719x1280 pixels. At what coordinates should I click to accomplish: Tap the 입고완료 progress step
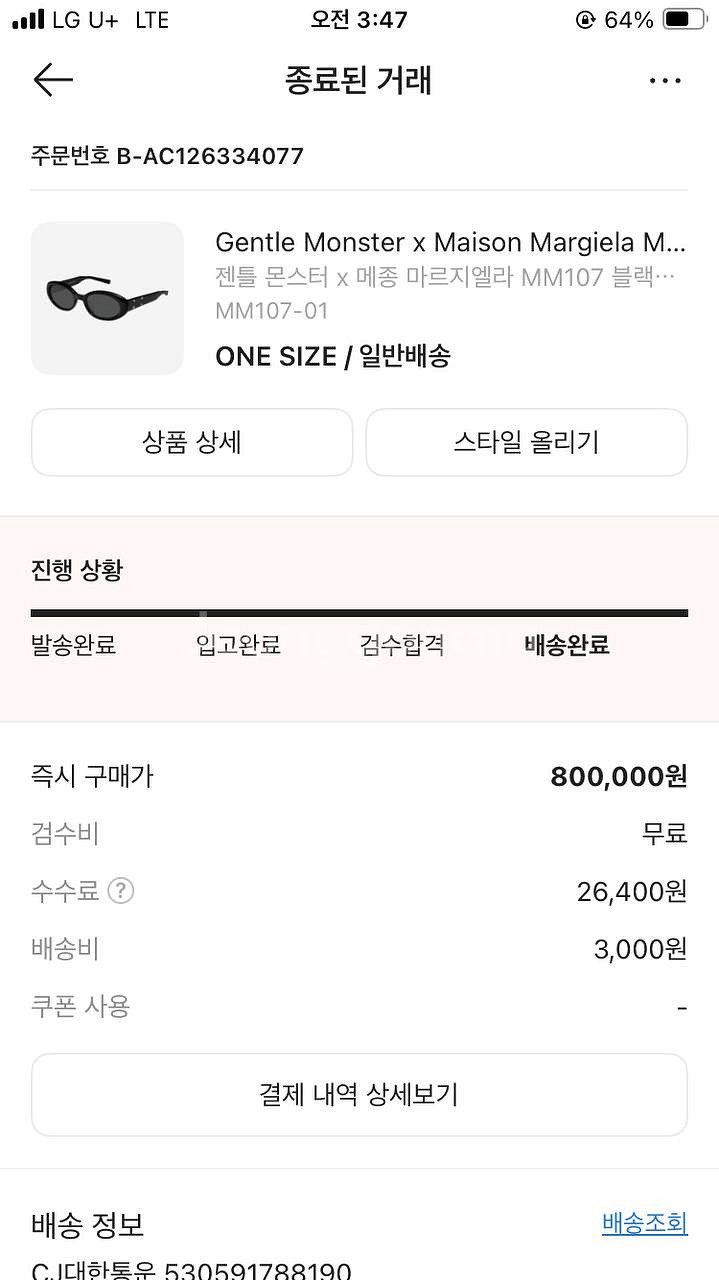[x=238, y=645]
